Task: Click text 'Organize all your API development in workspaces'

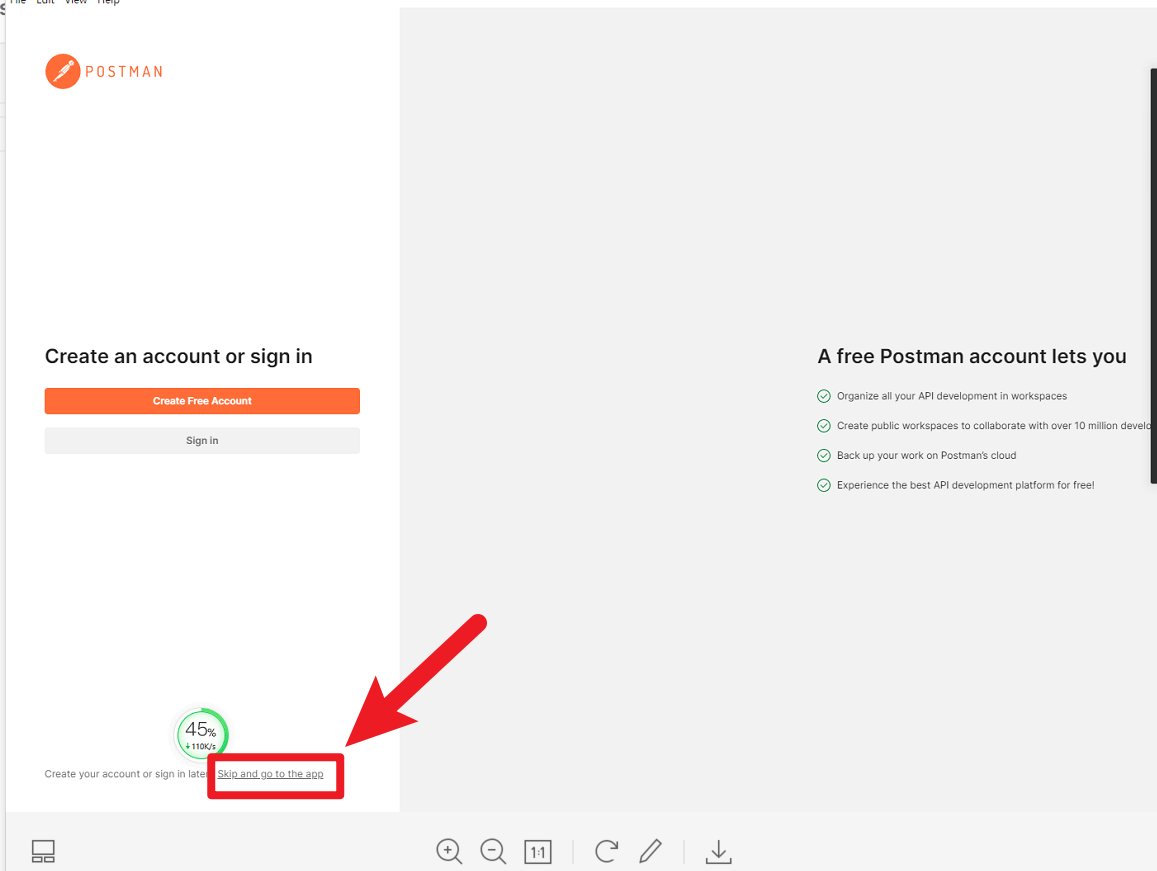Action: [x=952, y=396]
